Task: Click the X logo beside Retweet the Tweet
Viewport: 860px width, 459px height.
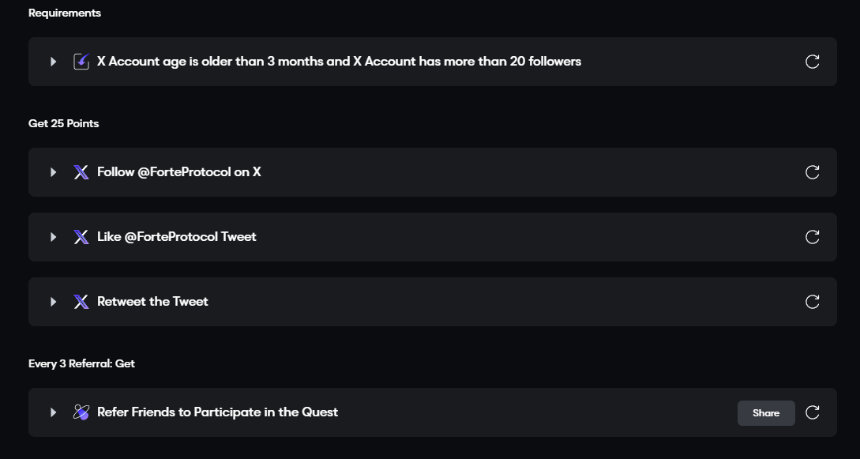Action: click(81, 302)
